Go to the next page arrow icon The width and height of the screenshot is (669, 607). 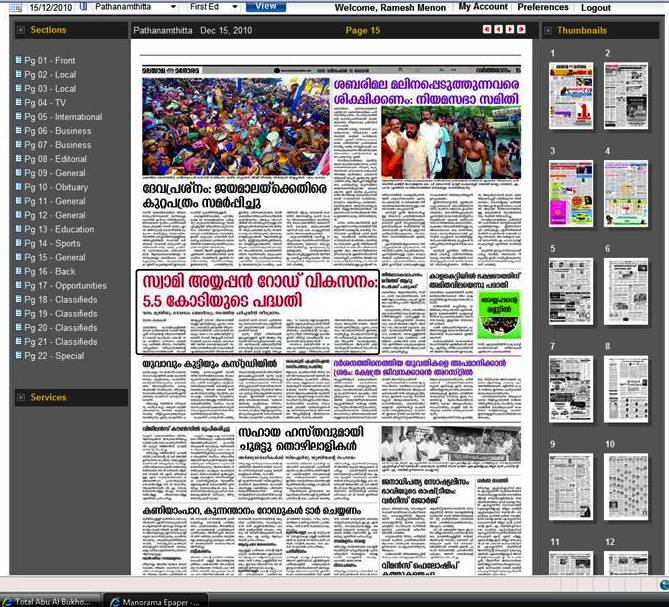pos(509,30)
